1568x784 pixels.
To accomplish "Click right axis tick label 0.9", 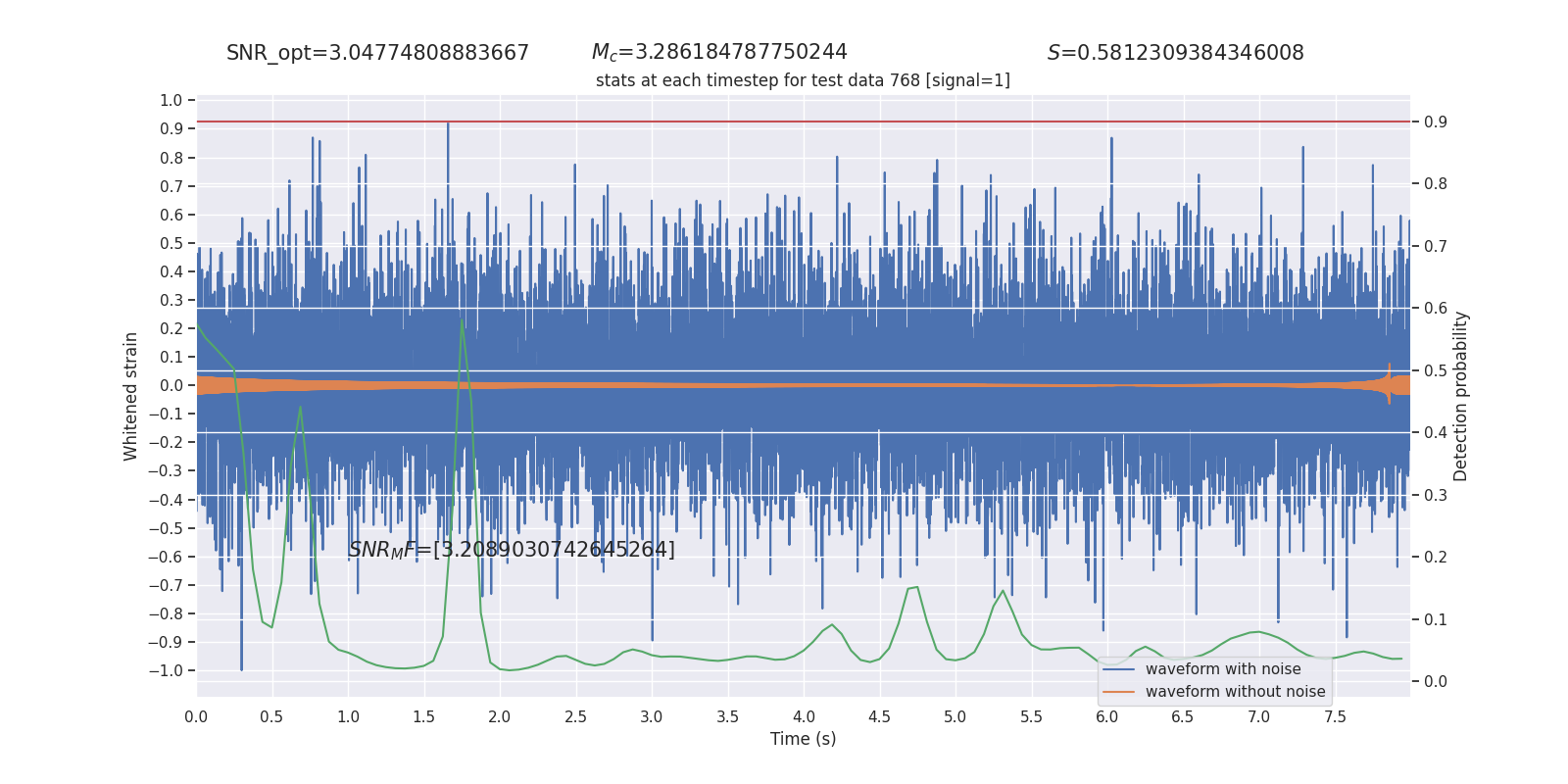I will pyautogui.click(x=1436, y=122).
